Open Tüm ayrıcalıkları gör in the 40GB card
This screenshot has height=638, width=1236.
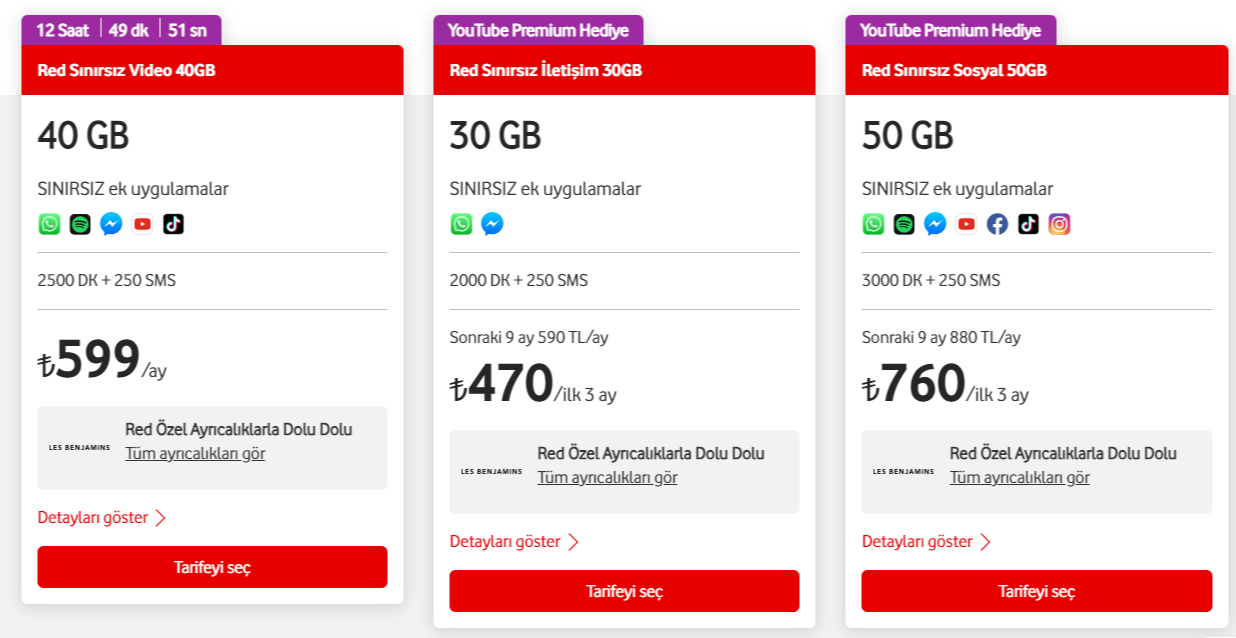[x=195, y=454]
